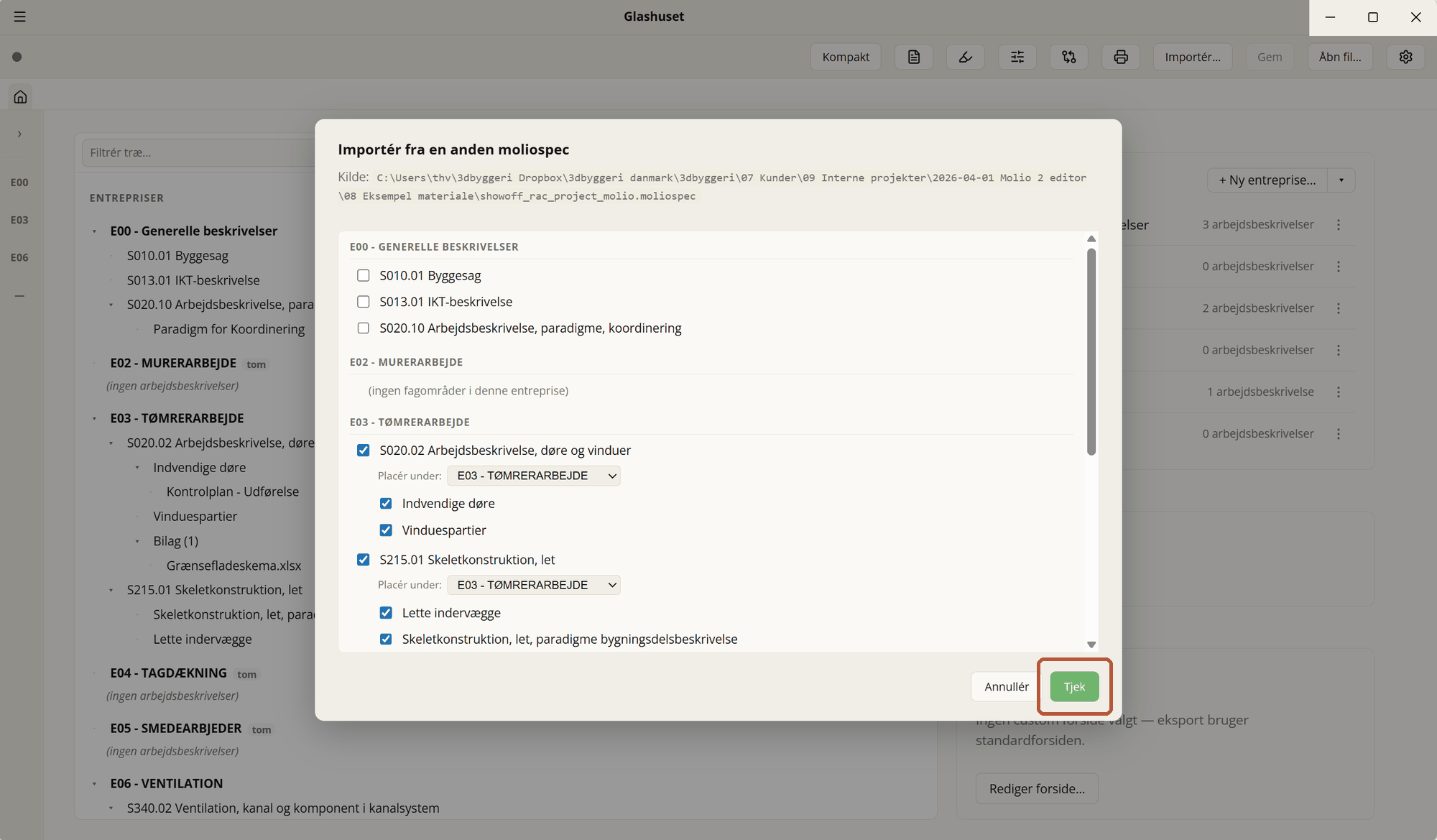The height and width of the screenshot is (840, 1437).
Task: Collapse the E06 - VENTILATION tree node
Action: (94, 784)
